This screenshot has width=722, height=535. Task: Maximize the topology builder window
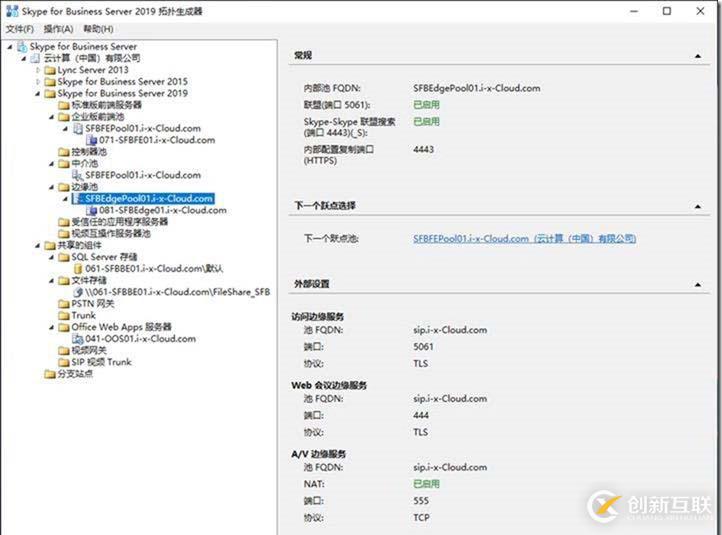667,11
